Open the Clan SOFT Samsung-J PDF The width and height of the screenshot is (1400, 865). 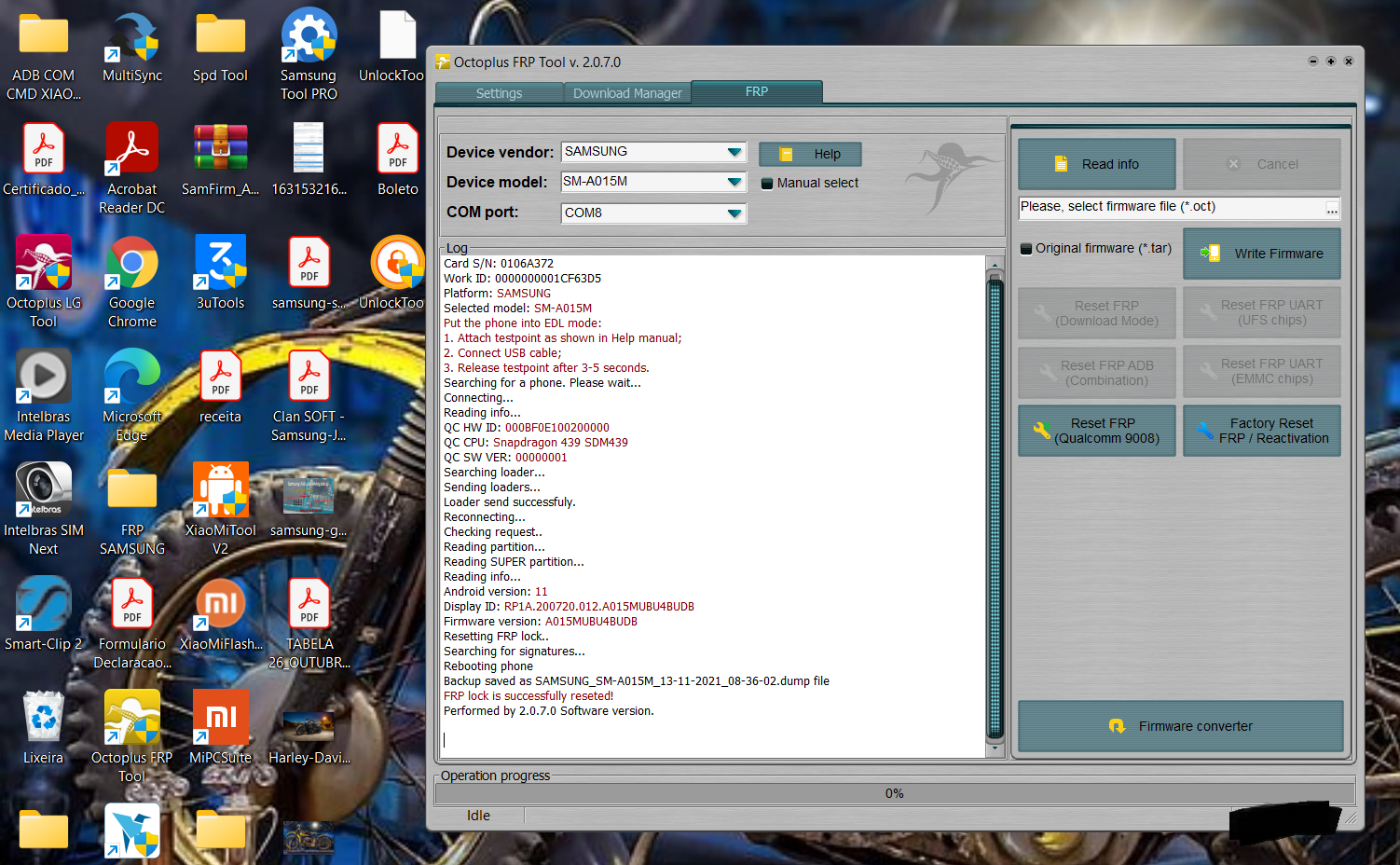[x=309, y=397]
